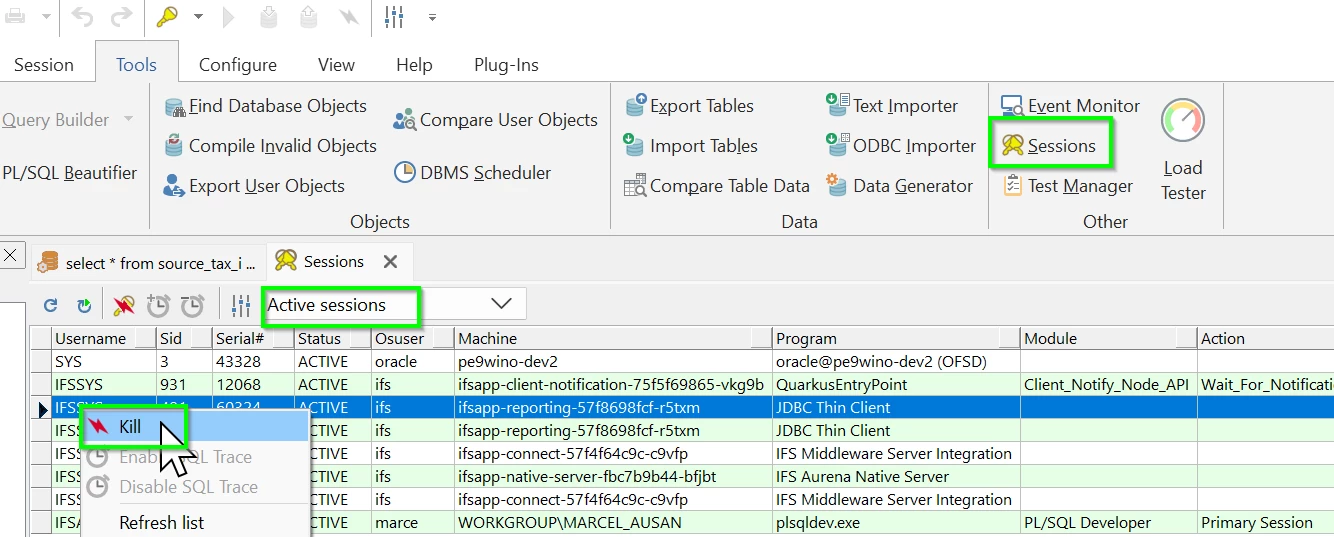Open Compare User Objects
This screenshot has height=537, width=1334.
tap(495, 120)
